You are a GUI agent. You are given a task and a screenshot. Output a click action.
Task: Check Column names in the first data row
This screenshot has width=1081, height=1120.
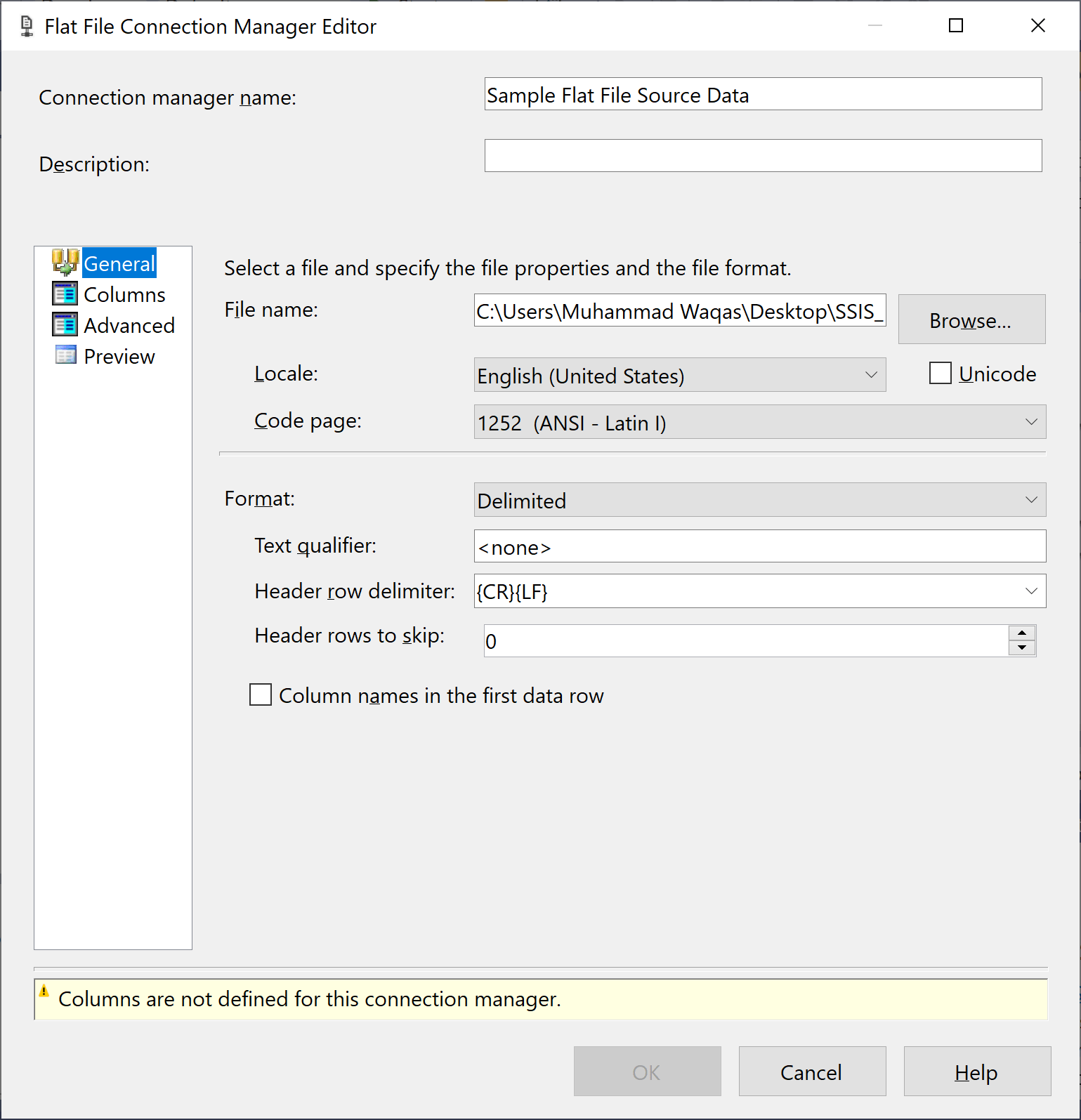coord(261,694)
